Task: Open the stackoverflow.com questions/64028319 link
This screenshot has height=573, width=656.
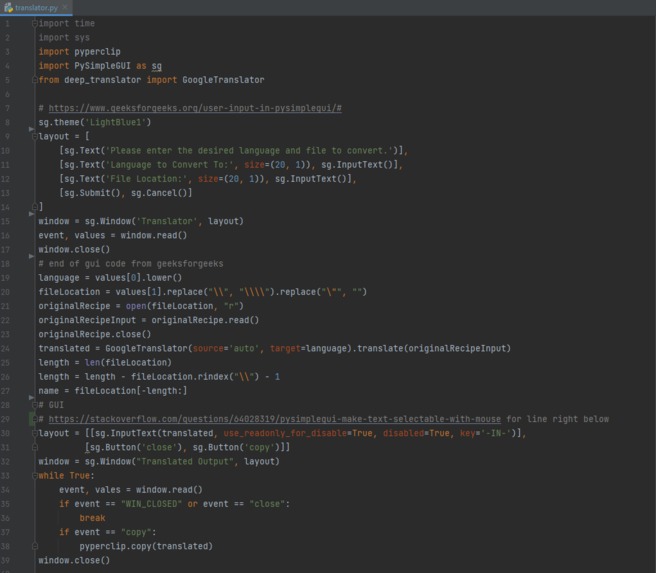Action: click(274, 419)
